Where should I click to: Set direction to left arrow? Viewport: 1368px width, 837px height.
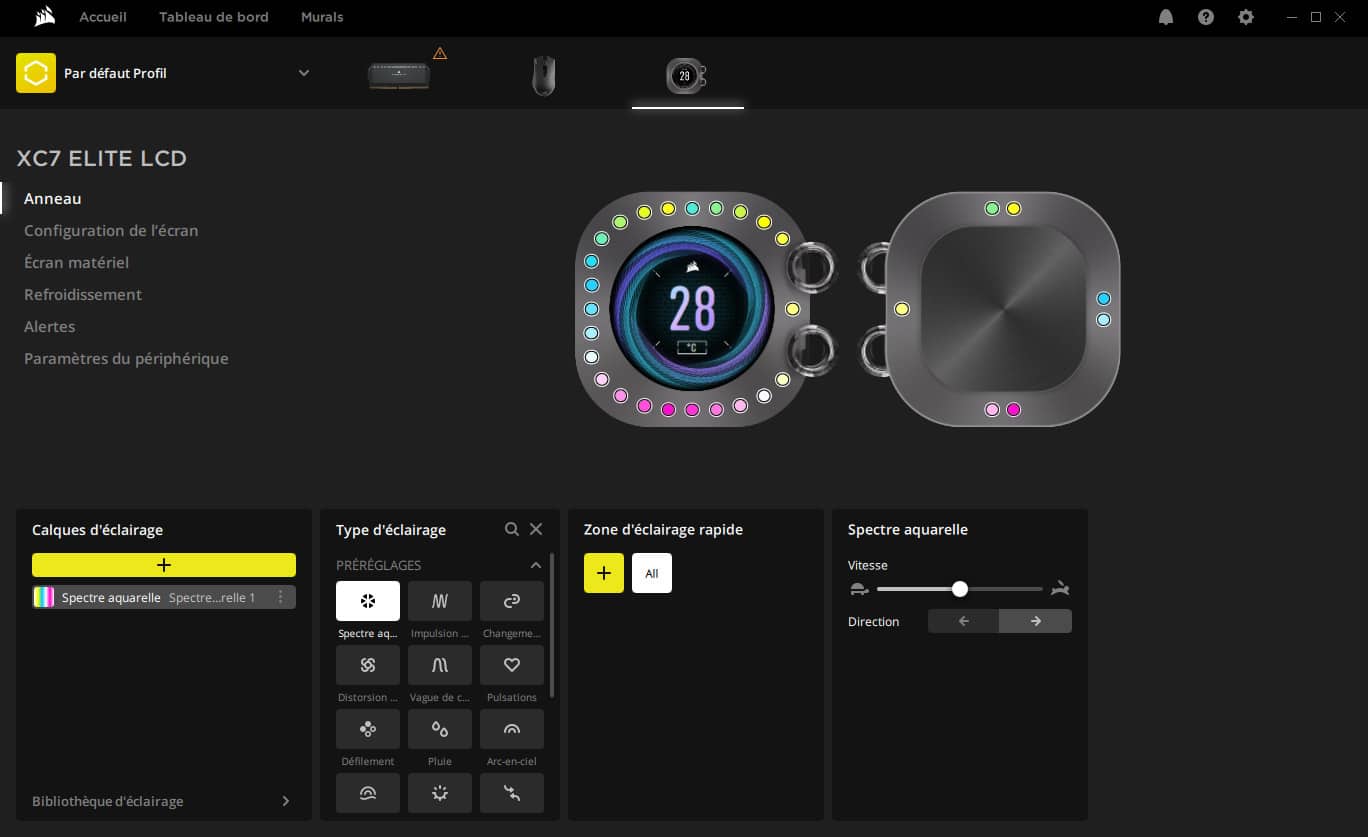(x=964, y=621)
